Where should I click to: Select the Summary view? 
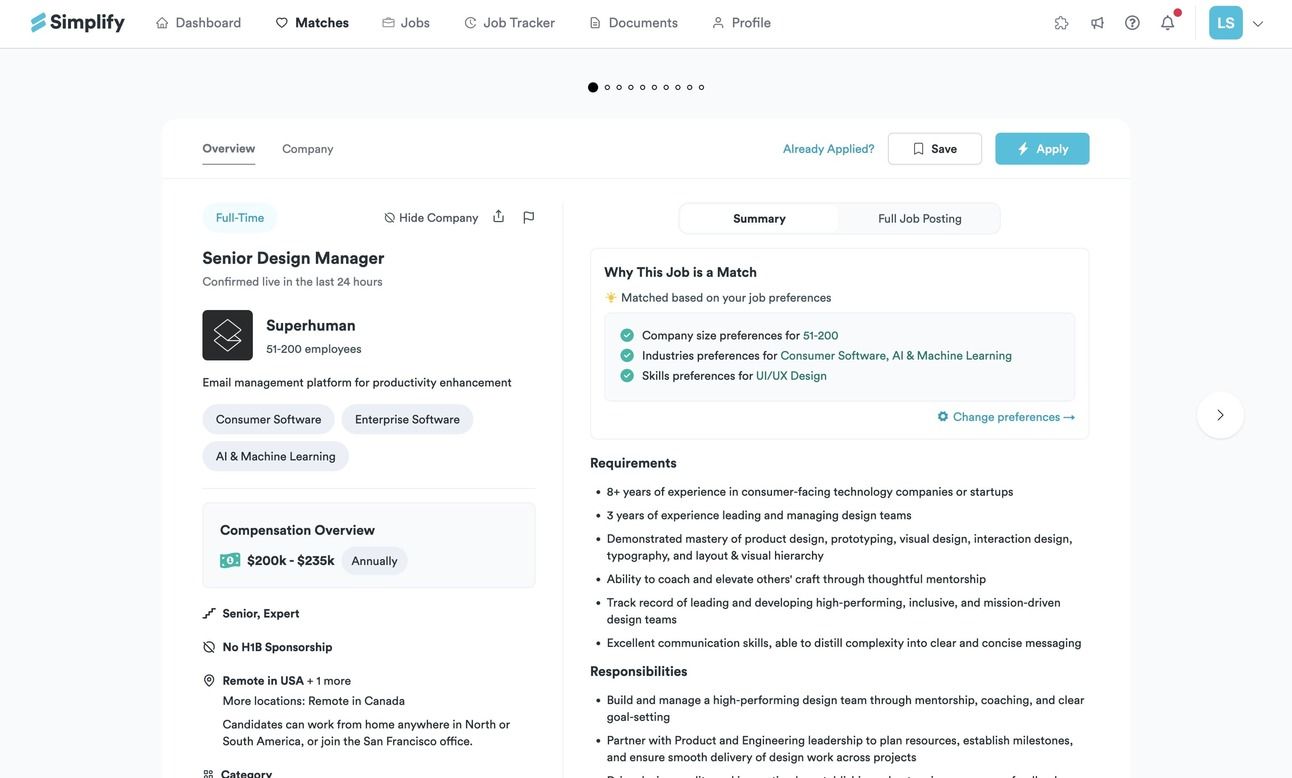coord(760,219)
